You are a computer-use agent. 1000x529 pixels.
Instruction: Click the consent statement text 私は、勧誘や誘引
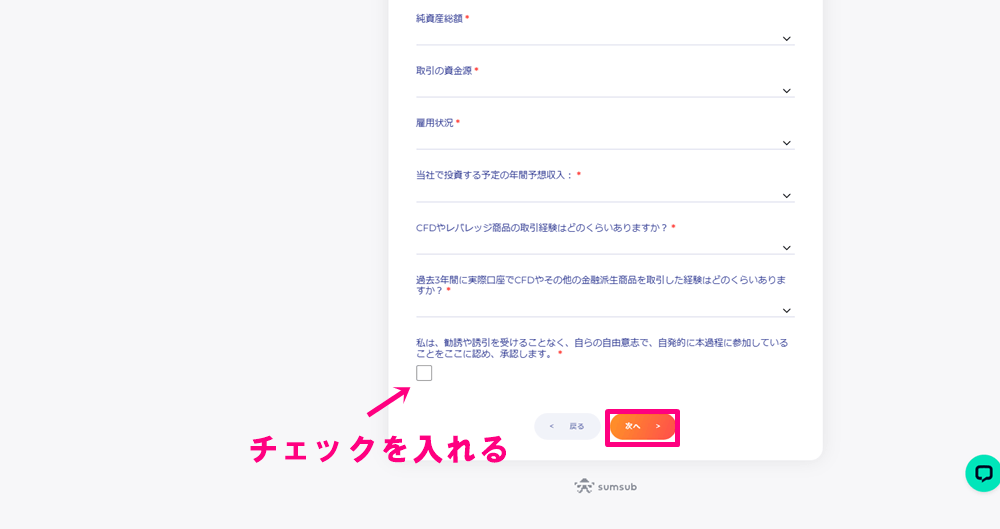pos(602,348)
